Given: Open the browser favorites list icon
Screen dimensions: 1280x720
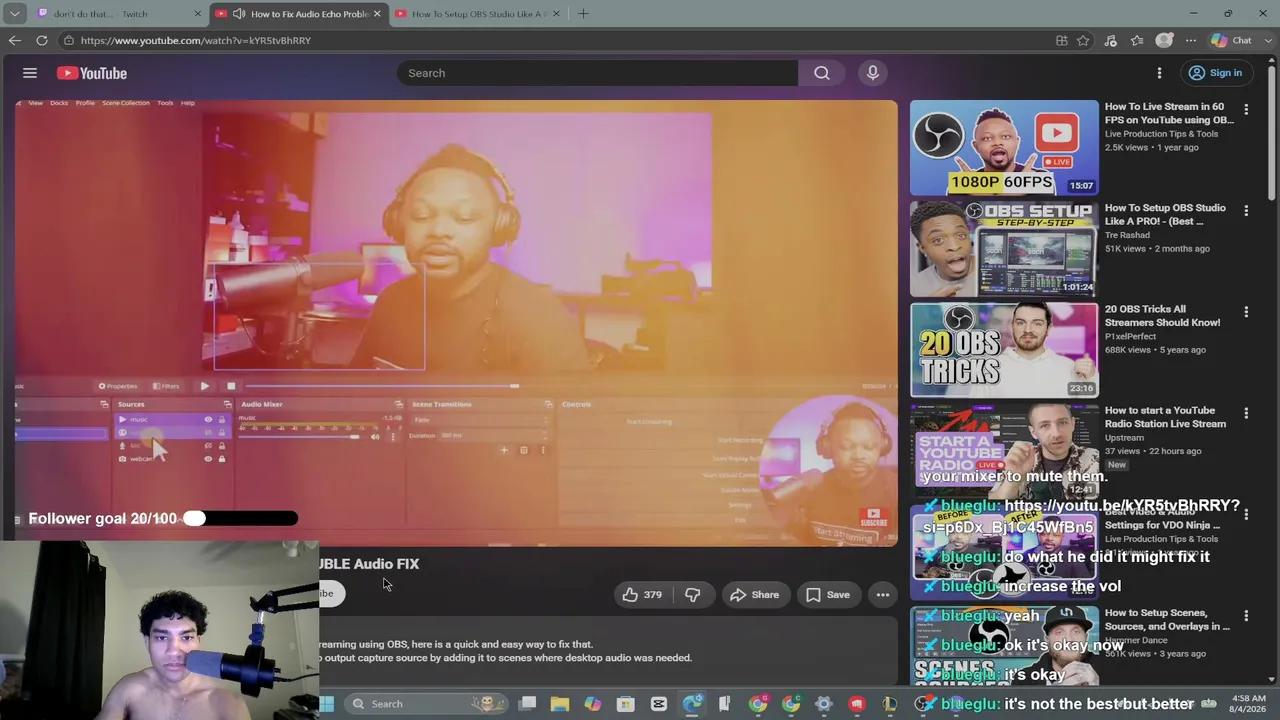Looking at the screenshot, I should tap(1137, 40).
